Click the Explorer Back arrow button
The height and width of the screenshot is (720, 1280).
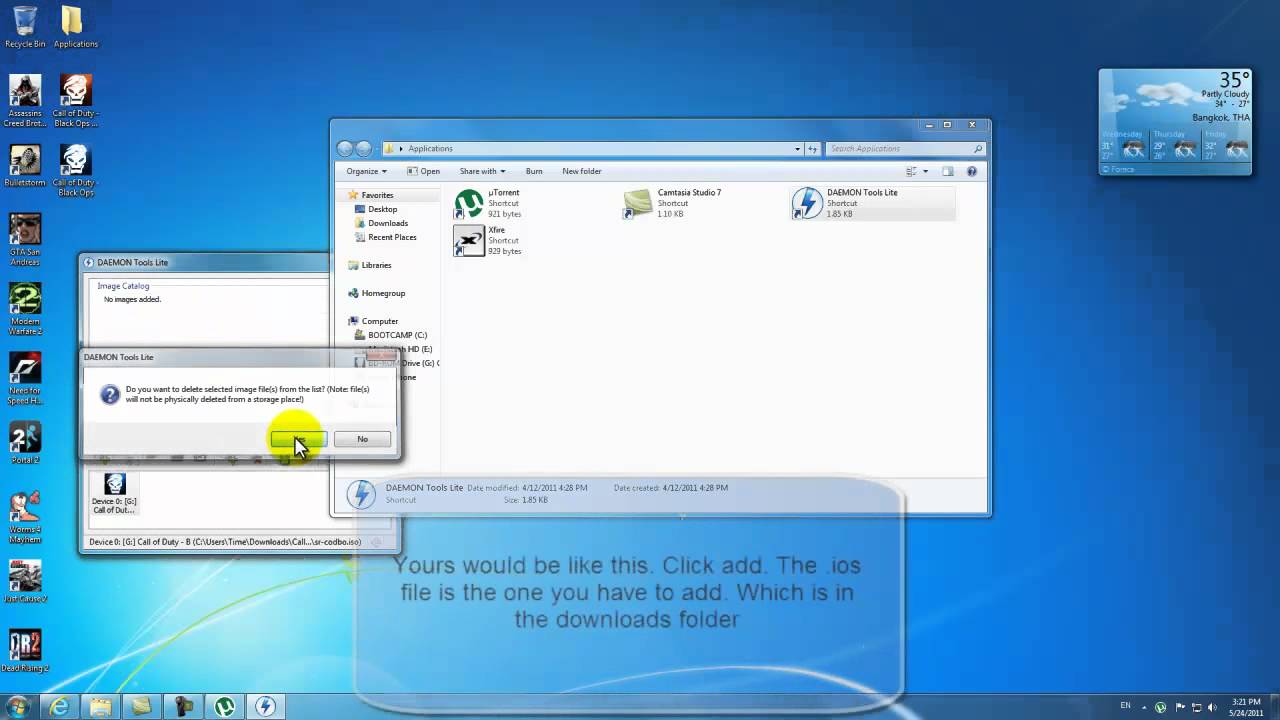point(345,148)
